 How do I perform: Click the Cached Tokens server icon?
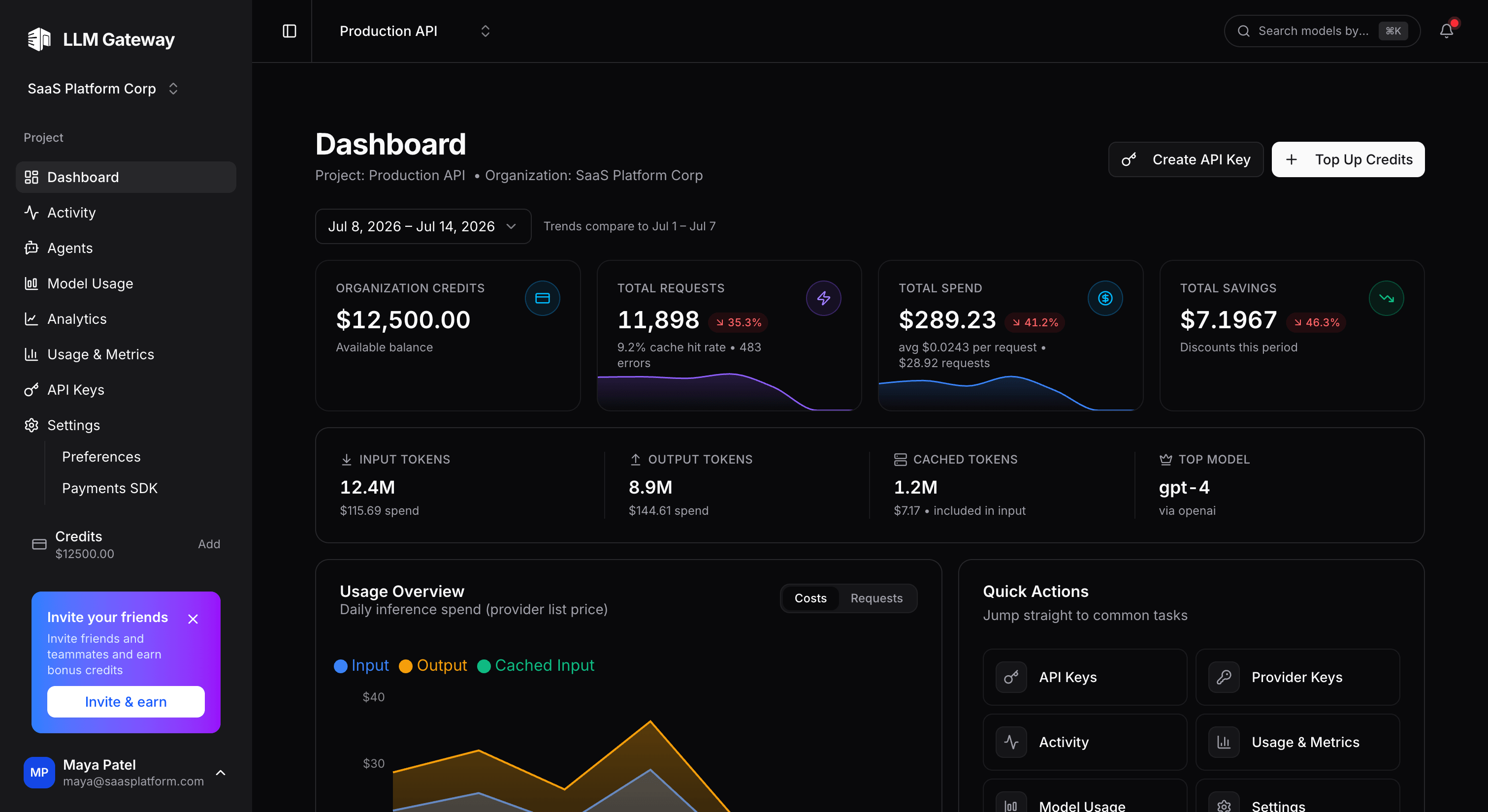(x=901, y=460)
